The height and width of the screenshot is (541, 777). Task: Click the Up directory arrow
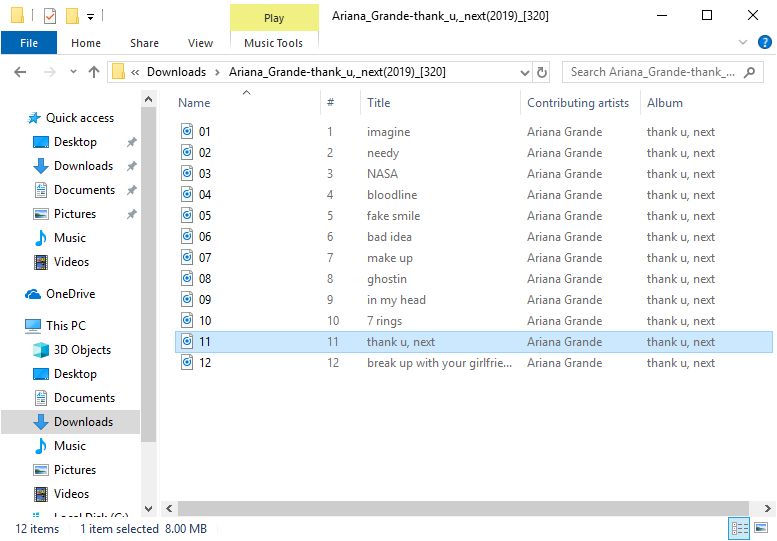(x=94, y=72)
